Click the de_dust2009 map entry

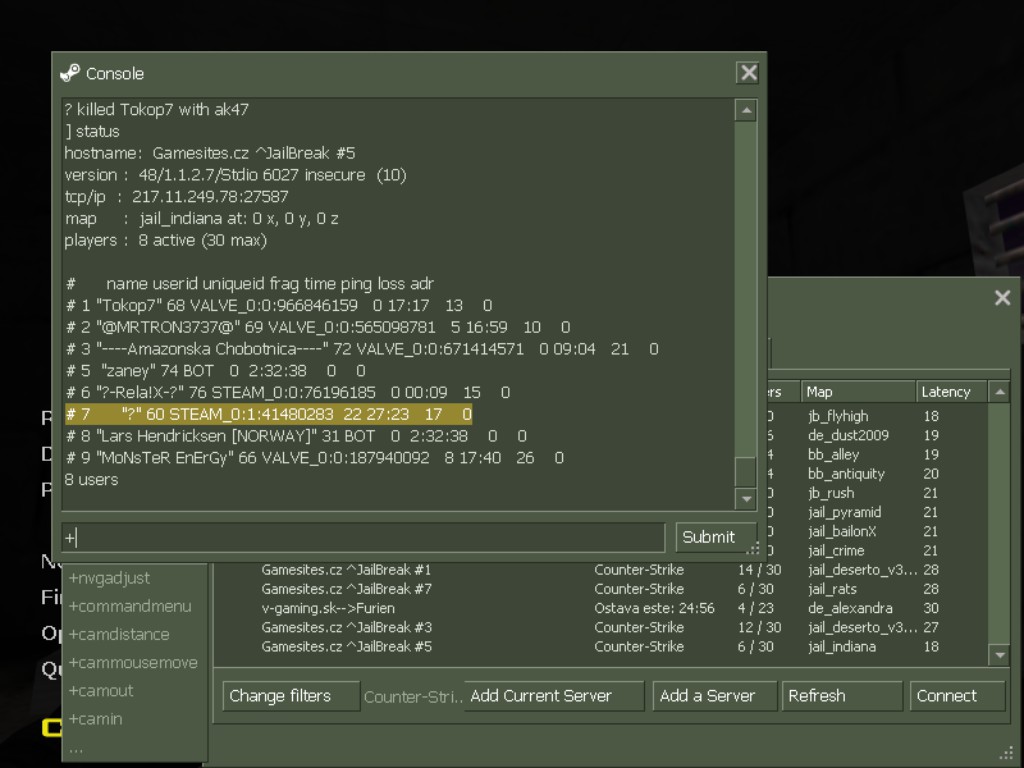click(848, 435)
